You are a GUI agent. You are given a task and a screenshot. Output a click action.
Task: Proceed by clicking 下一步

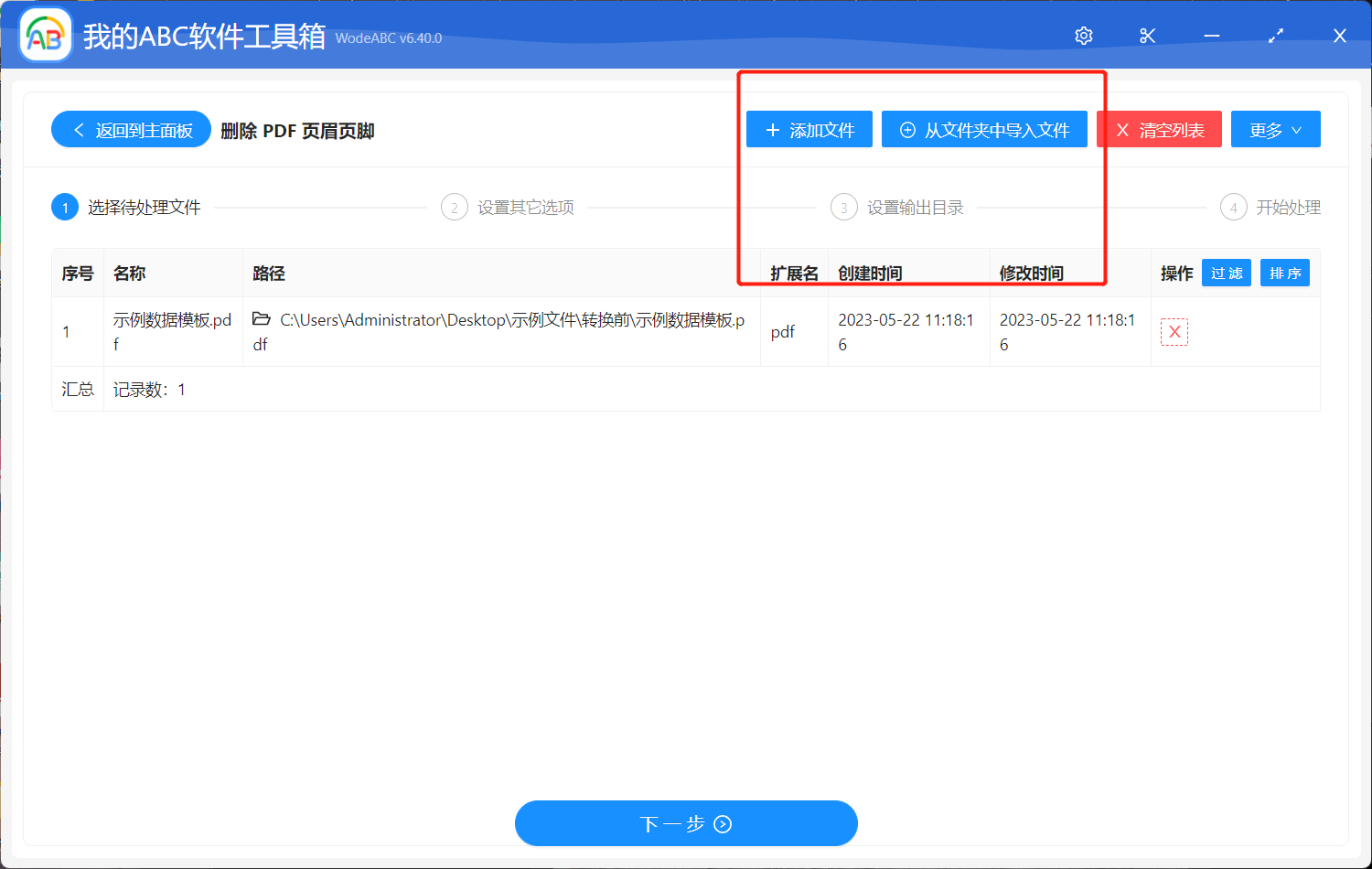(686, 823)
